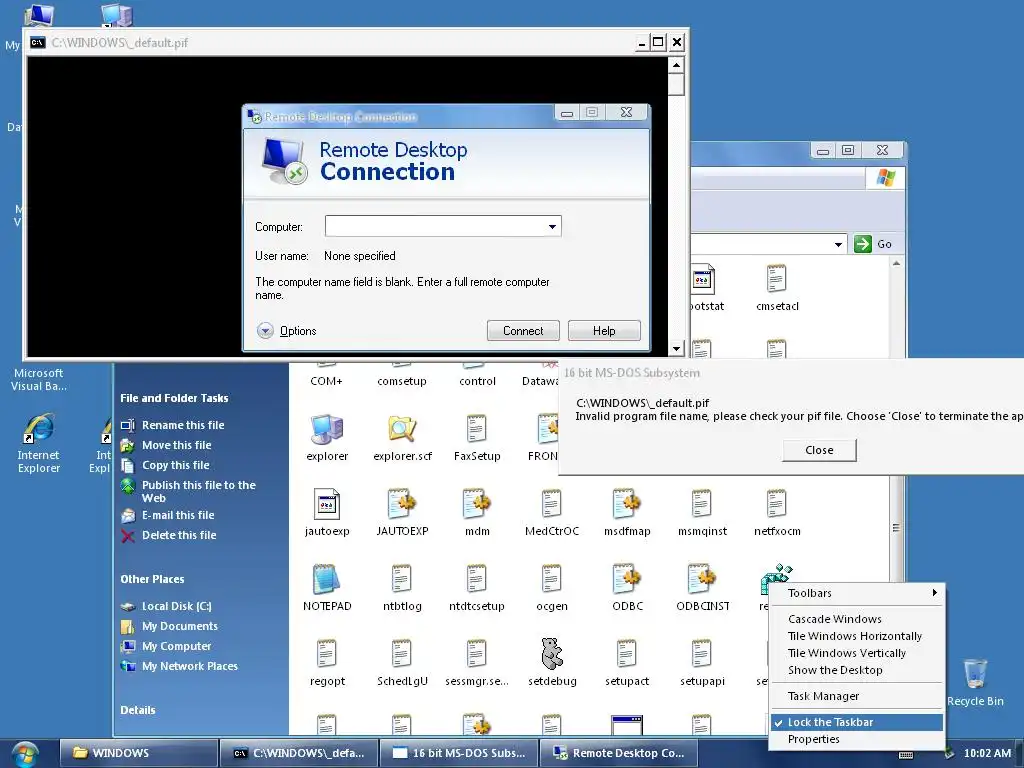Open taskbar Properties menu entry
Viewport: 1024px width, 768px height.
point(857,739)
